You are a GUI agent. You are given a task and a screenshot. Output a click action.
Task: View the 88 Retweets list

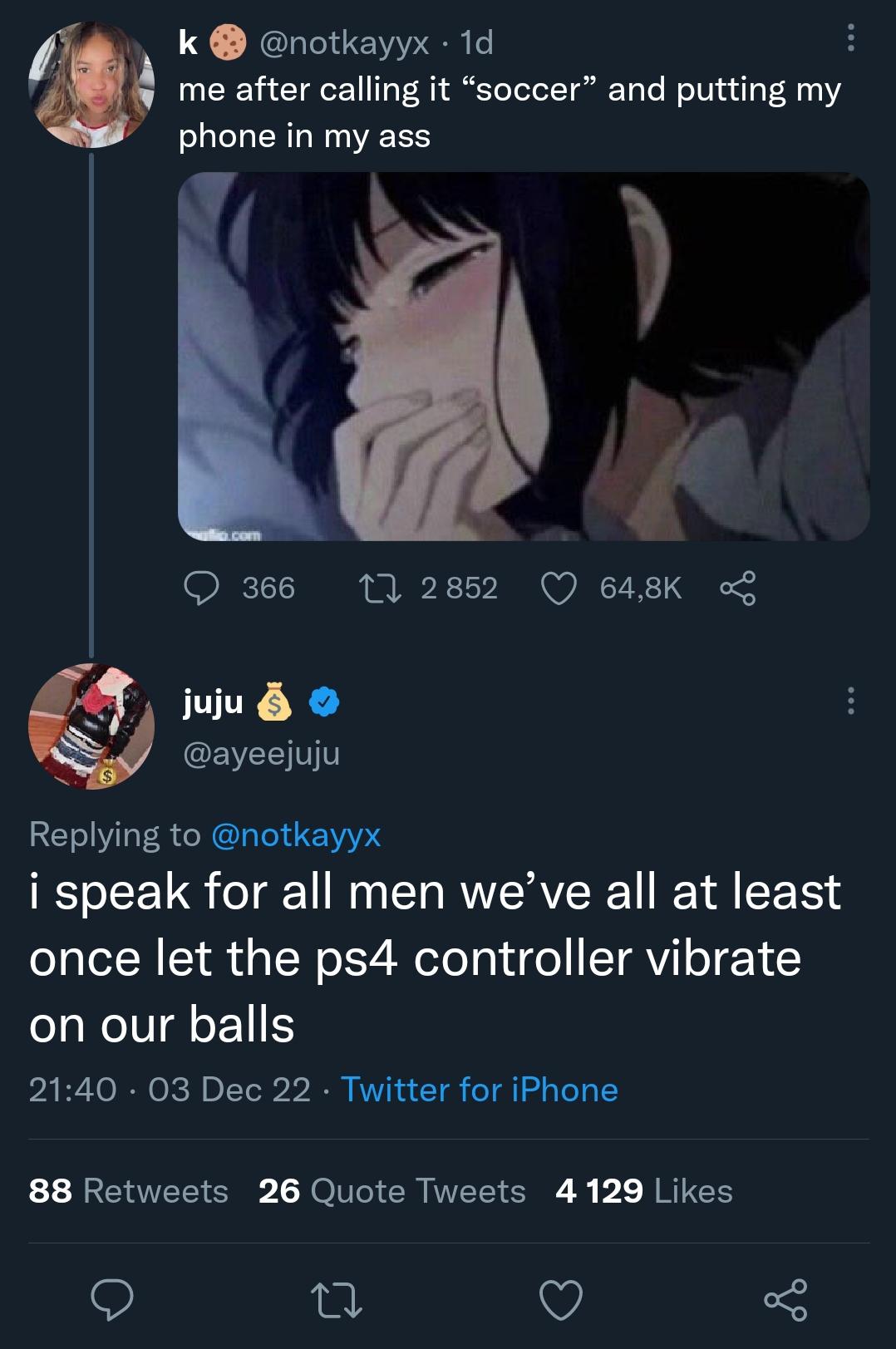click(128, 1191)
